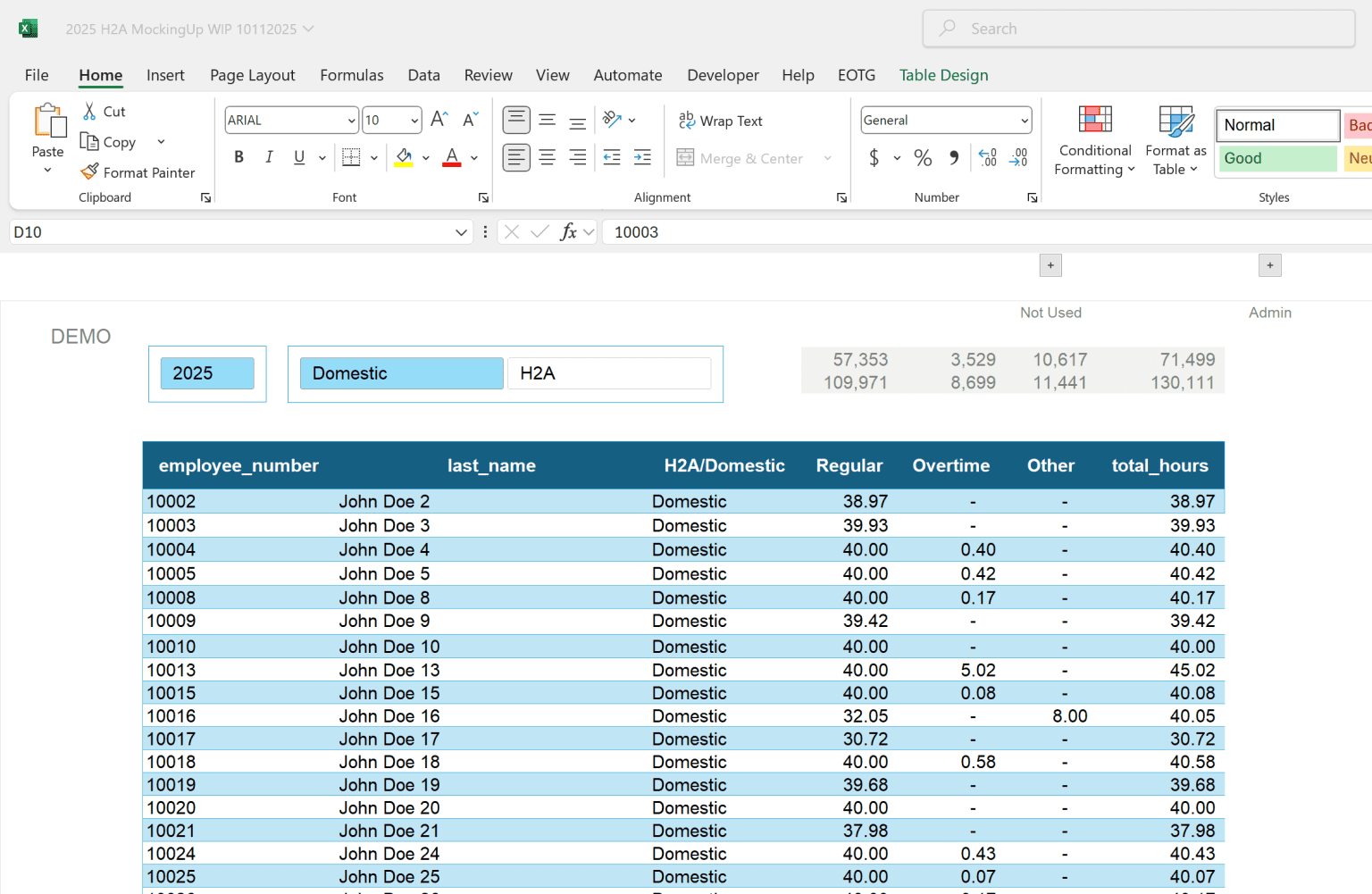Open the ARIAL font name dropdown

(350, 120)
